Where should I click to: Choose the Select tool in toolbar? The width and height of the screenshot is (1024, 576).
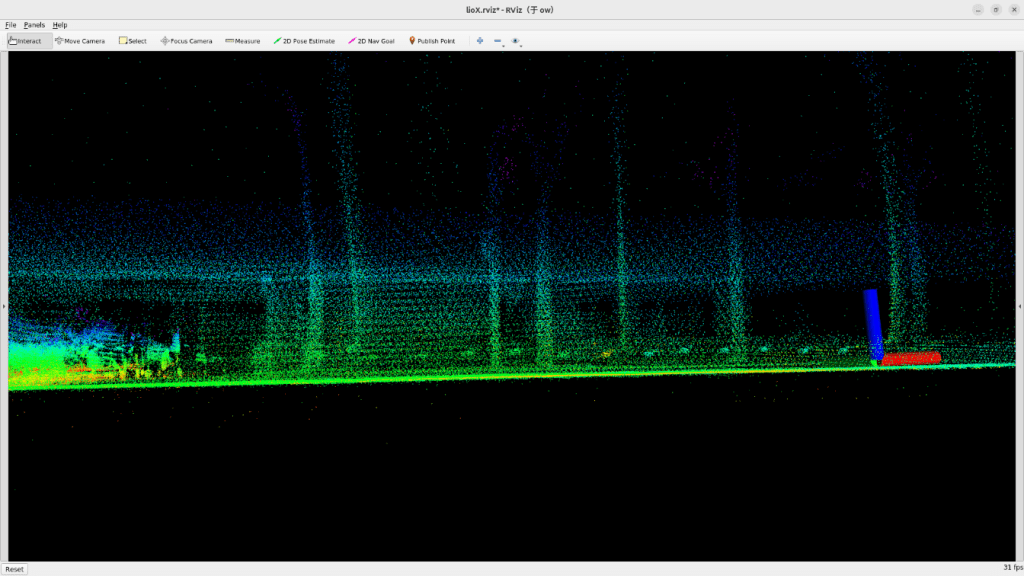[x=133, y=41]
